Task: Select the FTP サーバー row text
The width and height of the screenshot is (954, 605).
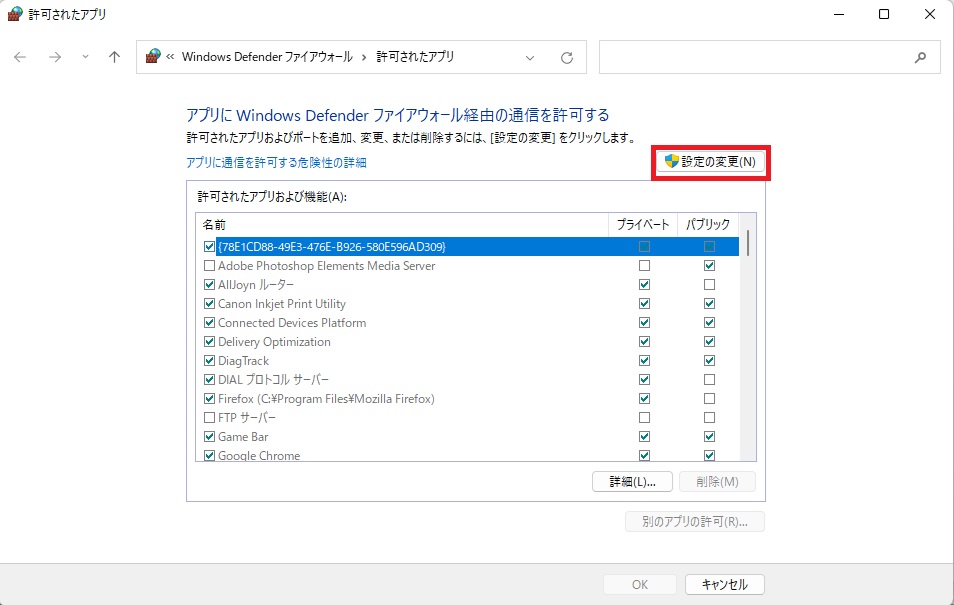Action: (247, 418)
